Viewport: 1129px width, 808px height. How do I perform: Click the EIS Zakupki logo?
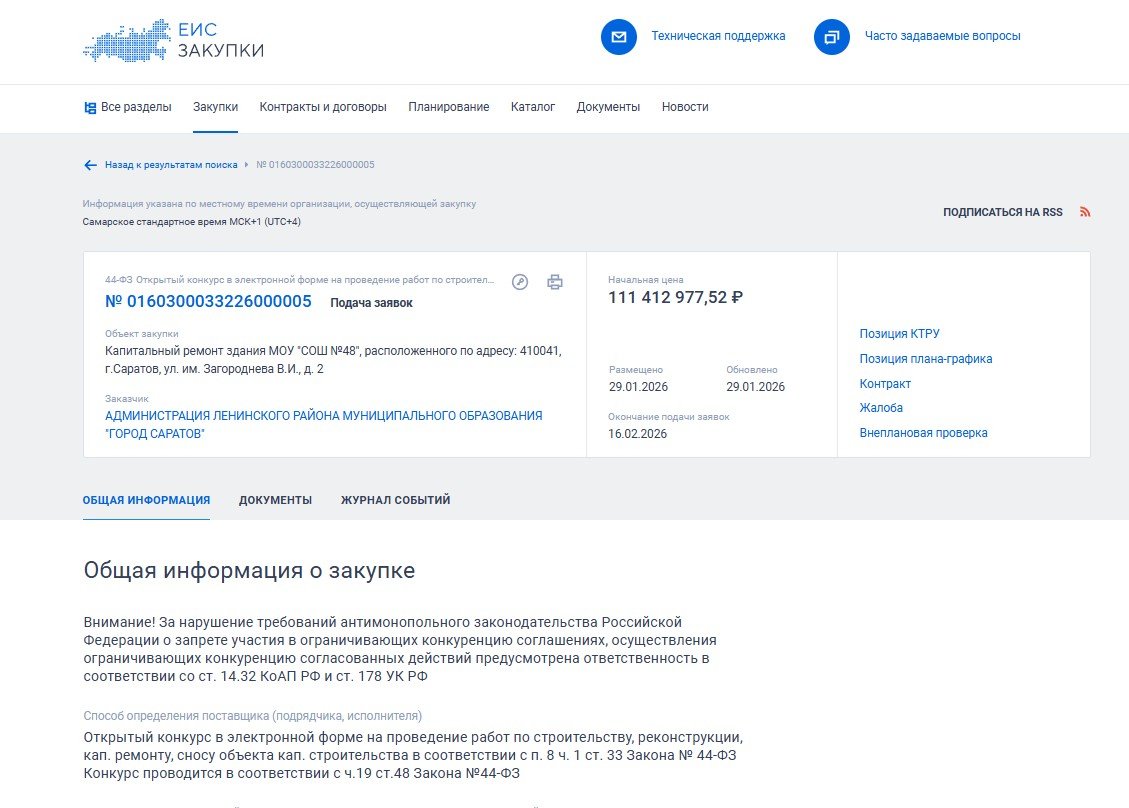click(x=173, y=40)
